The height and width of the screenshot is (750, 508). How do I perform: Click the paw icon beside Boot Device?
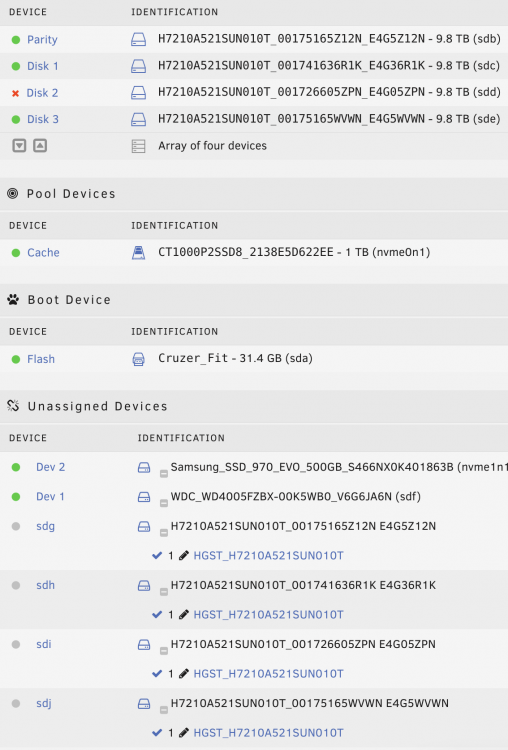[13, 300]
